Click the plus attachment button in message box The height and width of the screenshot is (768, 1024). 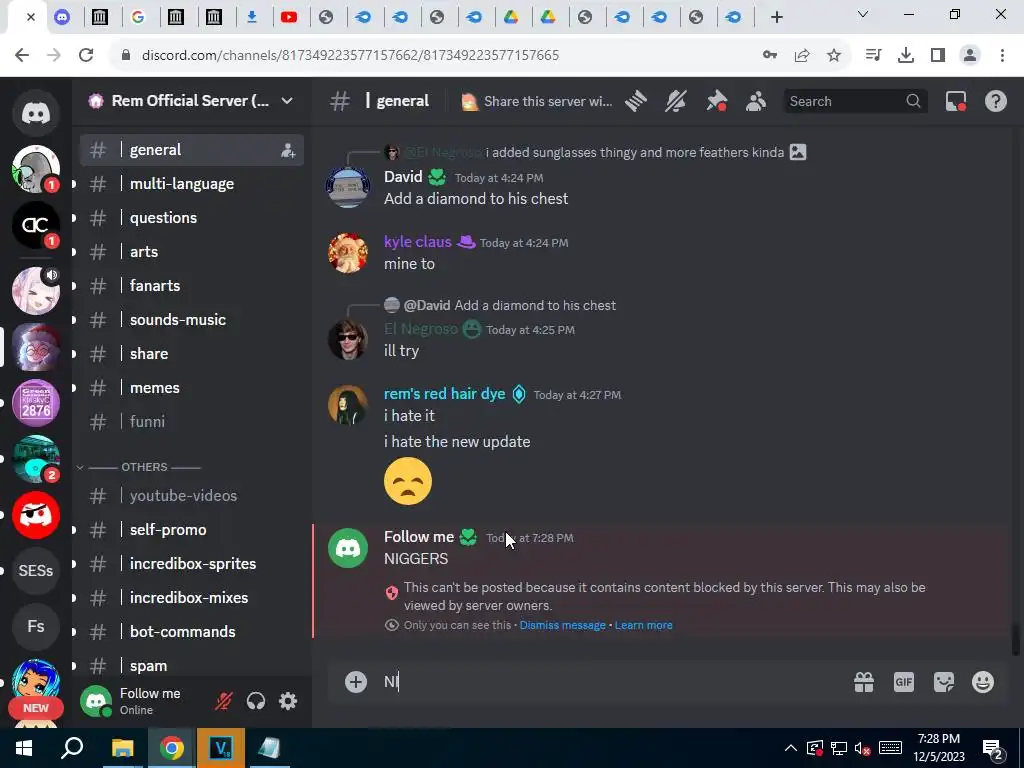[356, 682]
